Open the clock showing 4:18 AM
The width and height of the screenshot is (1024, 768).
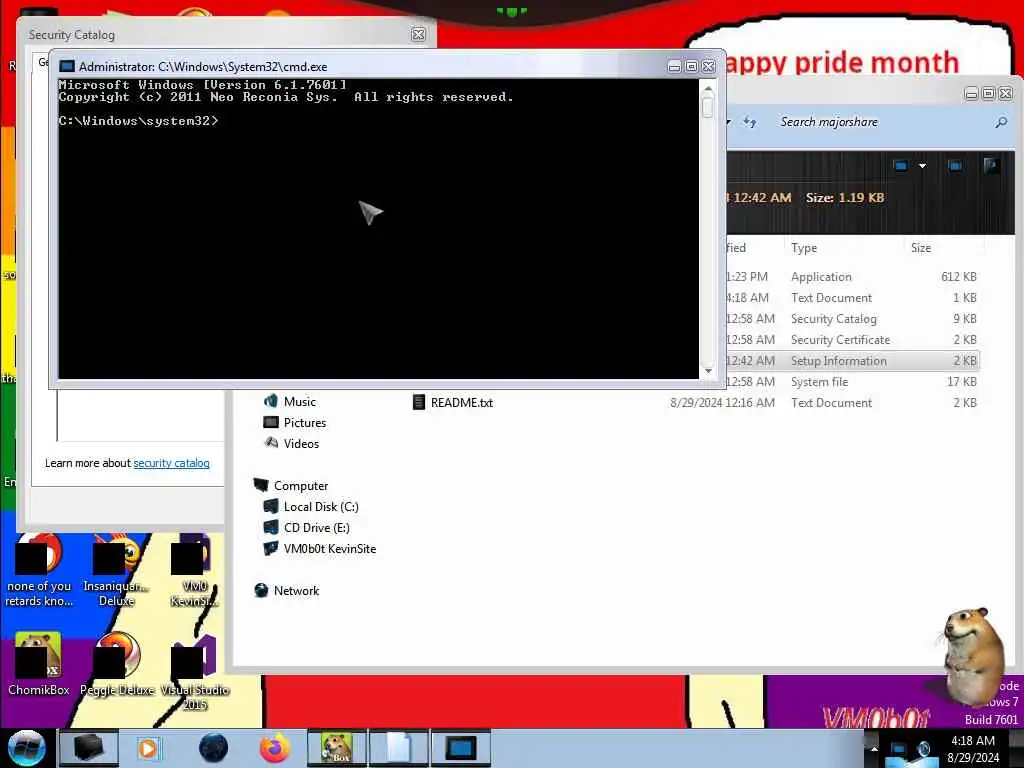[x=972, y=749]
